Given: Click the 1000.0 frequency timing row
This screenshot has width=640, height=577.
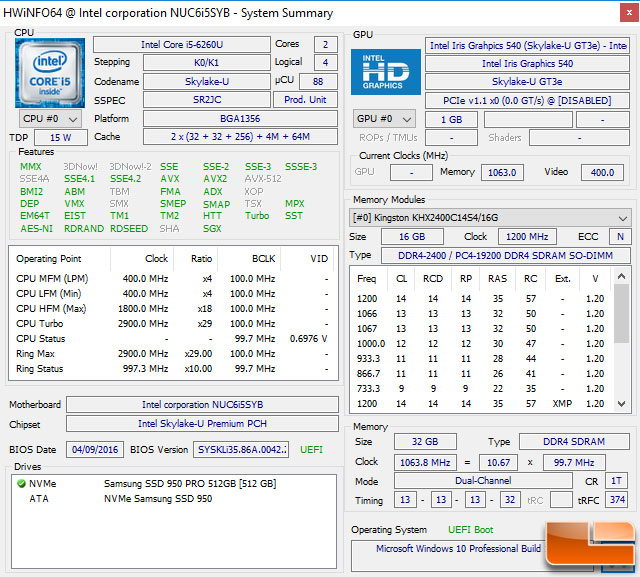Looking at the screenshot, I should tap(481, 344).
